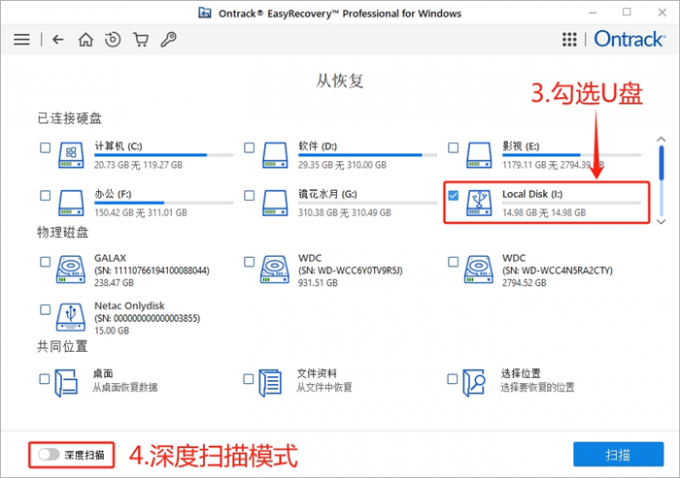The width and height of the screenshot is (680, 478).
Task: Click the 镜花水月 (G:) drive icon
Action: click(275, 203)
